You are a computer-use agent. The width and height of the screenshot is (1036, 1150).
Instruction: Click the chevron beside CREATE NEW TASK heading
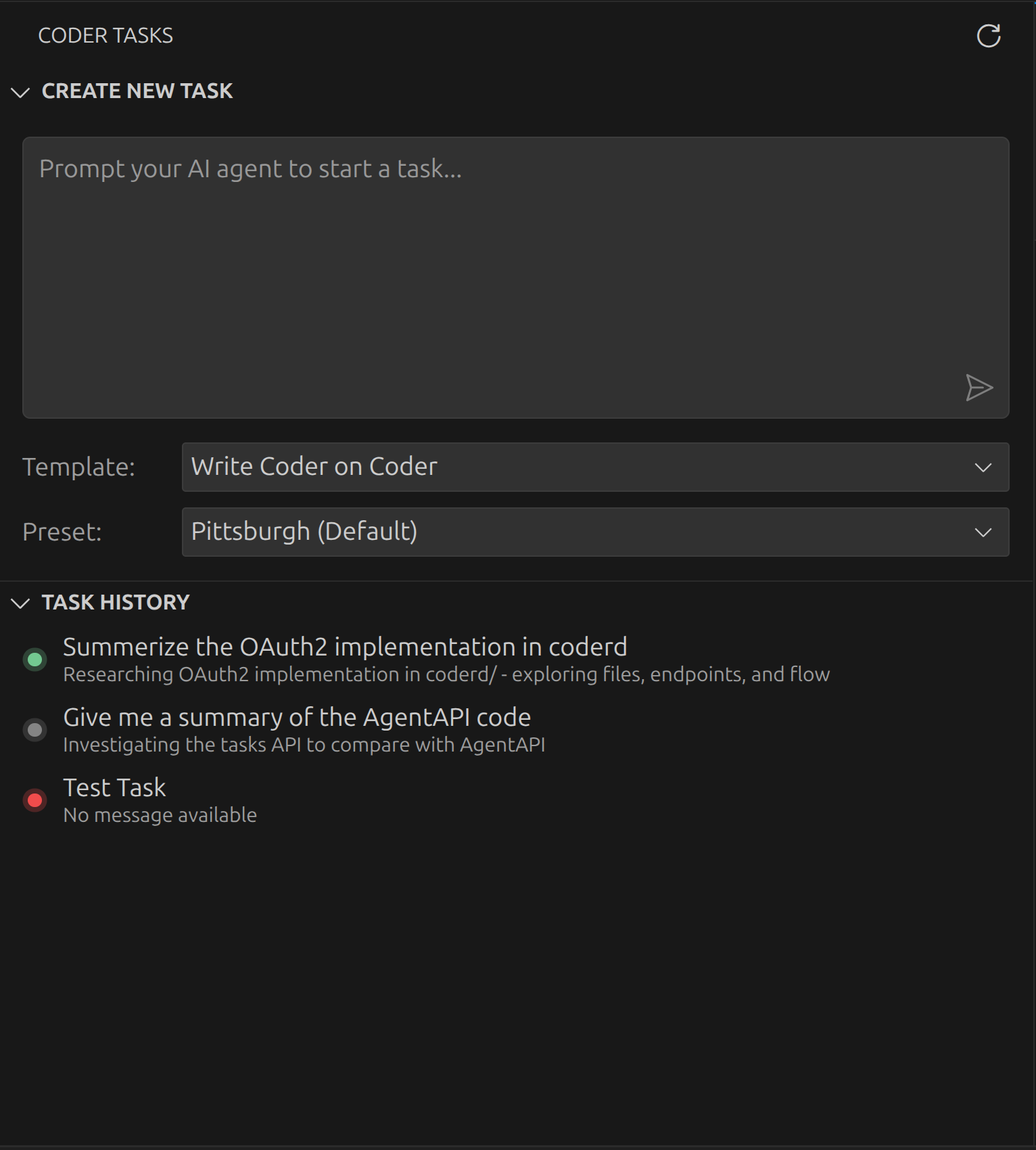tap(21, 93)
